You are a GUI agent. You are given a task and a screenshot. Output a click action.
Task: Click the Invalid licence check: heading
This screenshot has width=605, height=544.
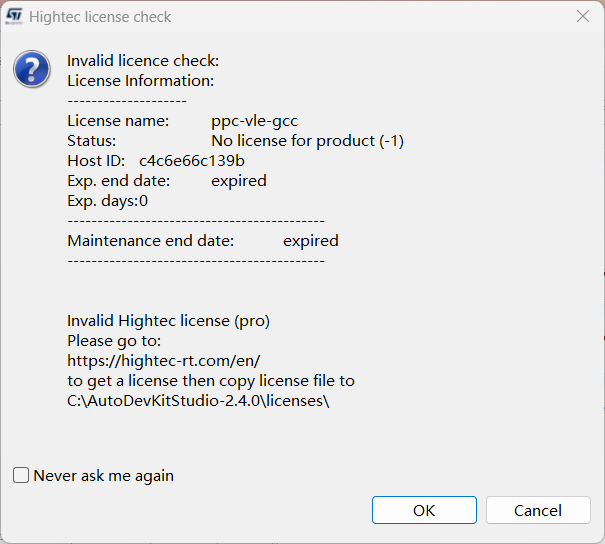coord(143,61)
